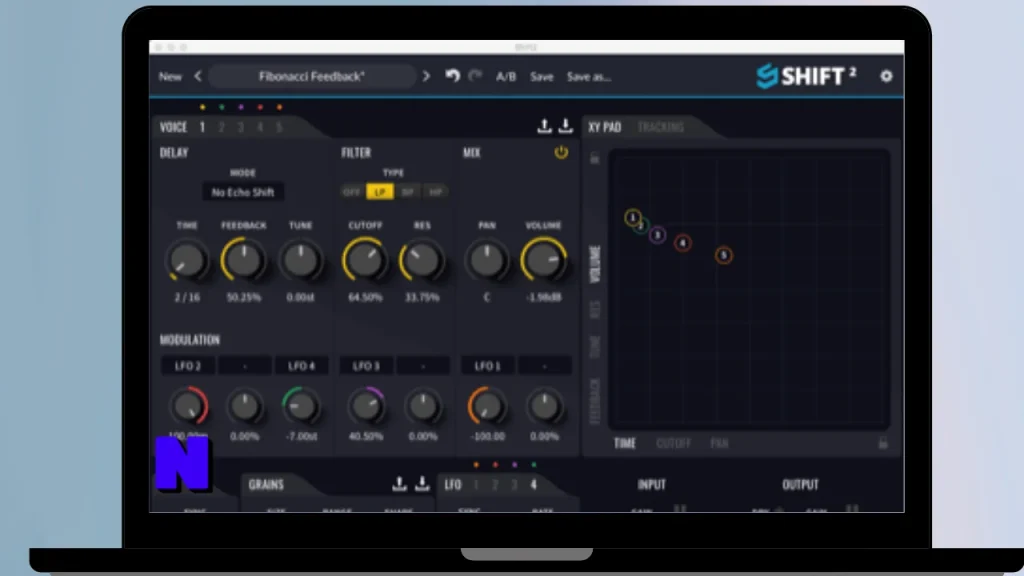This screenshot has height=576, width=1024.
Task: Open the No Echo Shift mode dropdown
Action: pyautogui.click(x=243, y=192)
